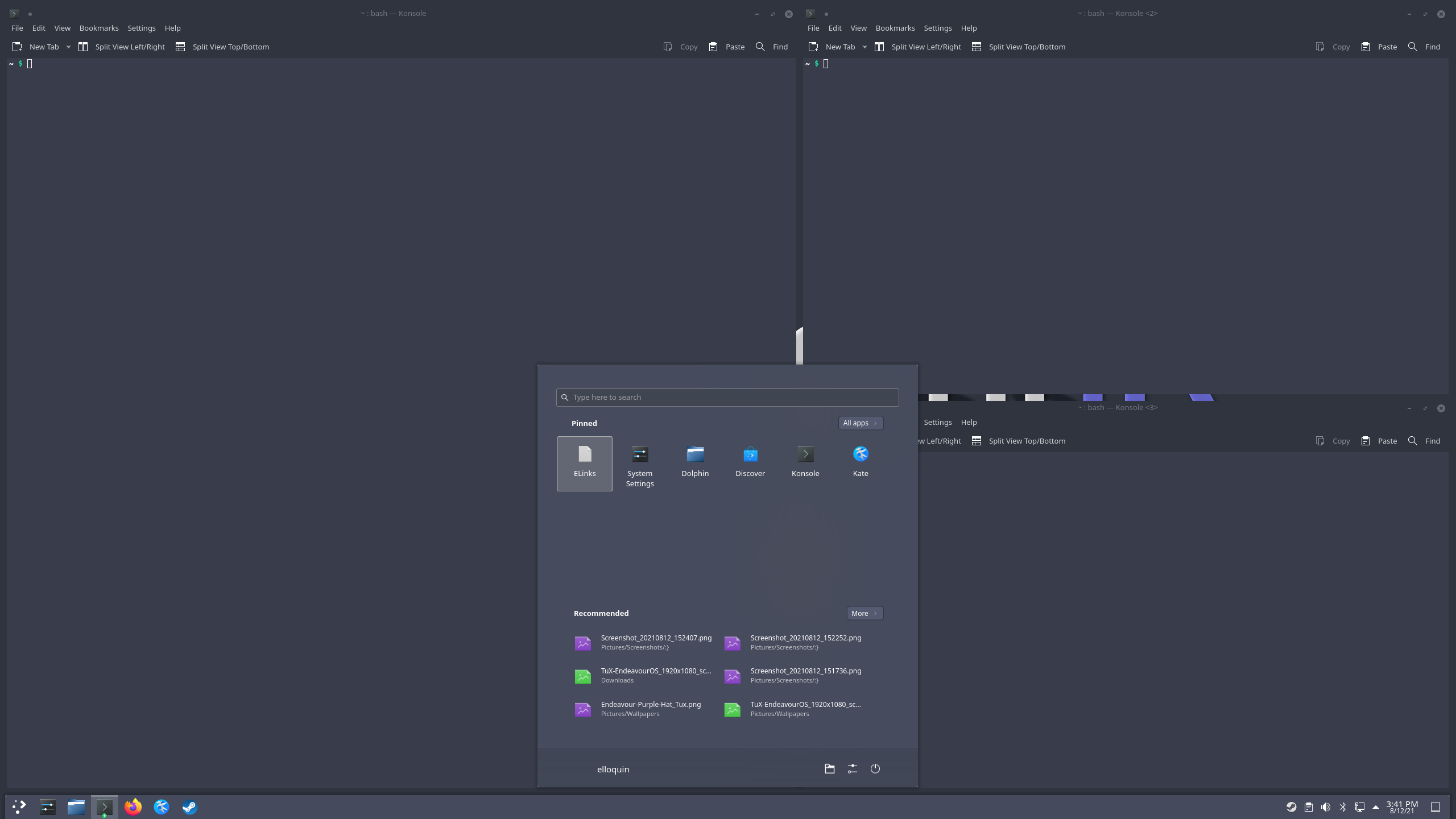
Task: Open the clipboard tool in system tray
Action: (1309, 806)
